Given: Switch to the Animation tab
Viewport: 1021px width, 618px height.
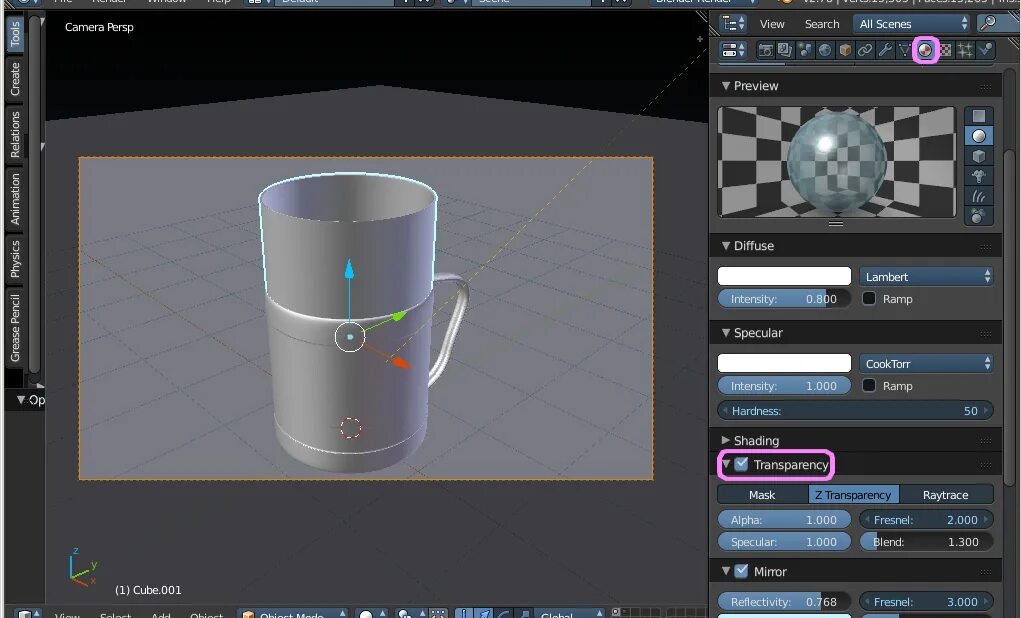Looking at the screenshot, I should pos(15,199).
